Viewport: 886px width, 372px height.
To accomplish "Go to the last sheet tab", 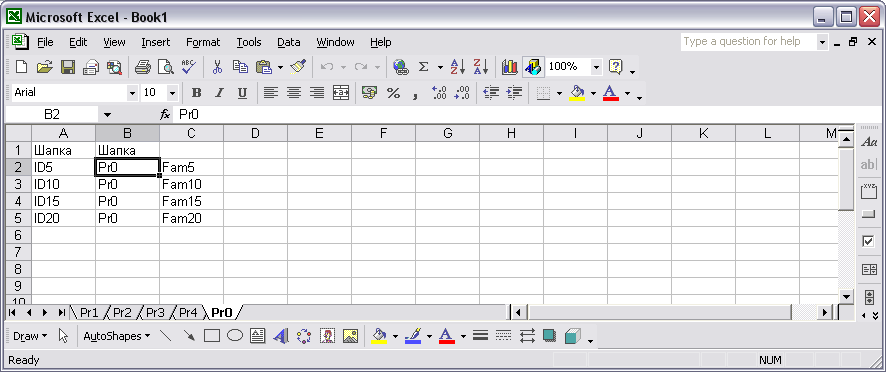I will (62, 312).
